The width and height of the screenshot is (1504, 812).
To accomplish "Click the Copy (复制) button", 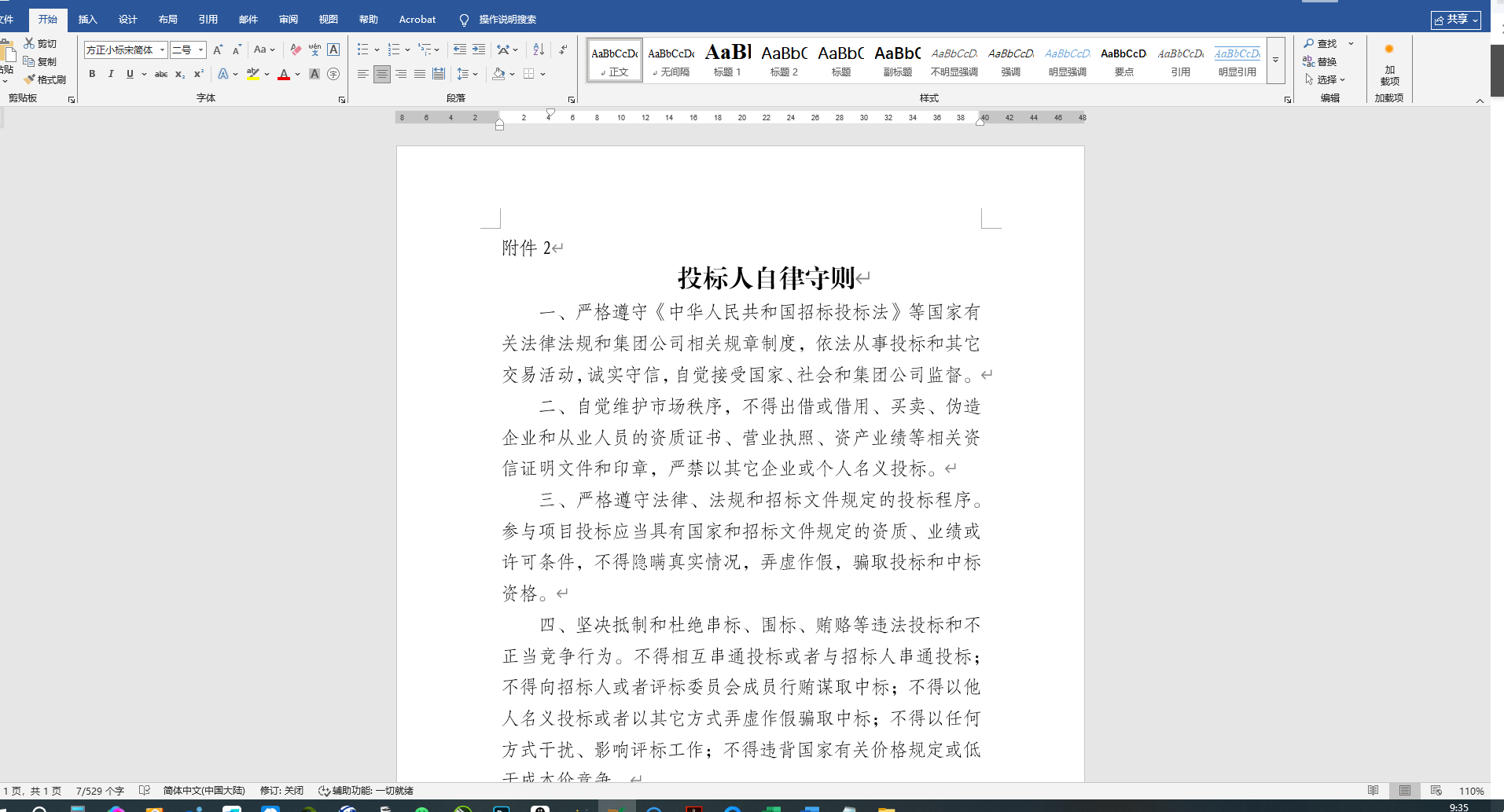I will pos(40,61).
